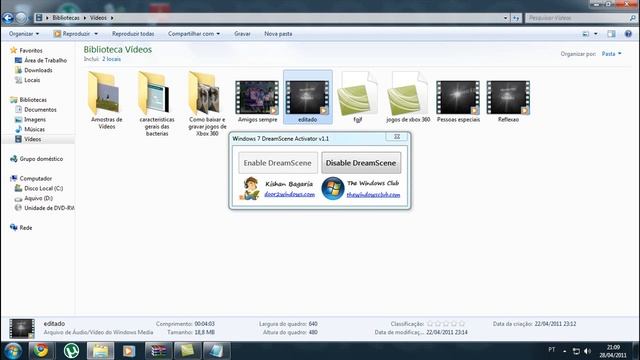
Task: Toggle the preview pane icon
Action: pyautogui.click(x=611, y=34)
